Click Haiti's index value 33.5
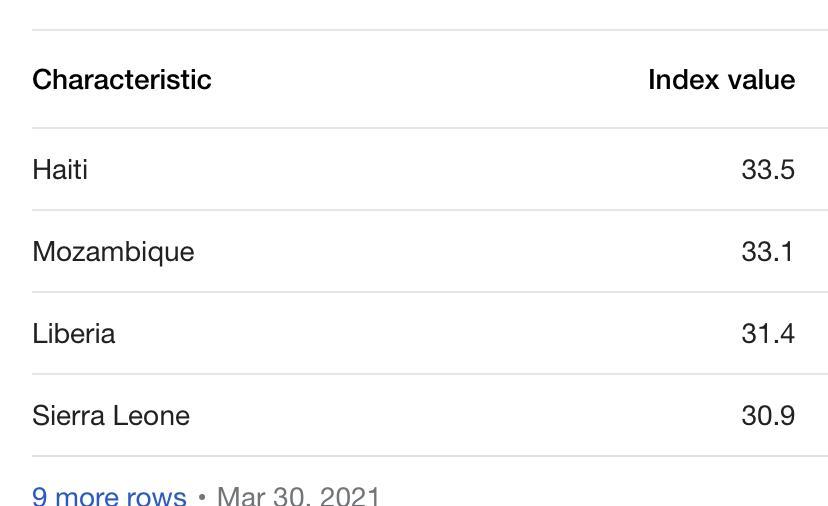The width and height of the screenshot is (828, 506). click(x=768, y=170)
